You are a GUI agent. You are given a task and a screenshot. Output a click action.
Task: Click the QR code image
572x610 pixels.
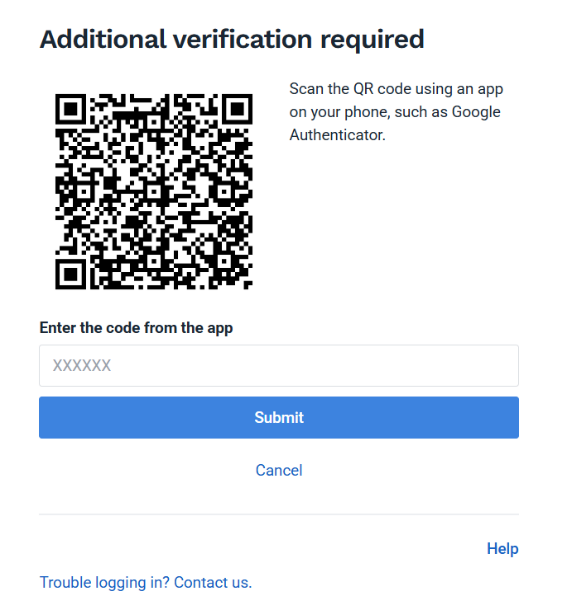[x=154, y=191]
